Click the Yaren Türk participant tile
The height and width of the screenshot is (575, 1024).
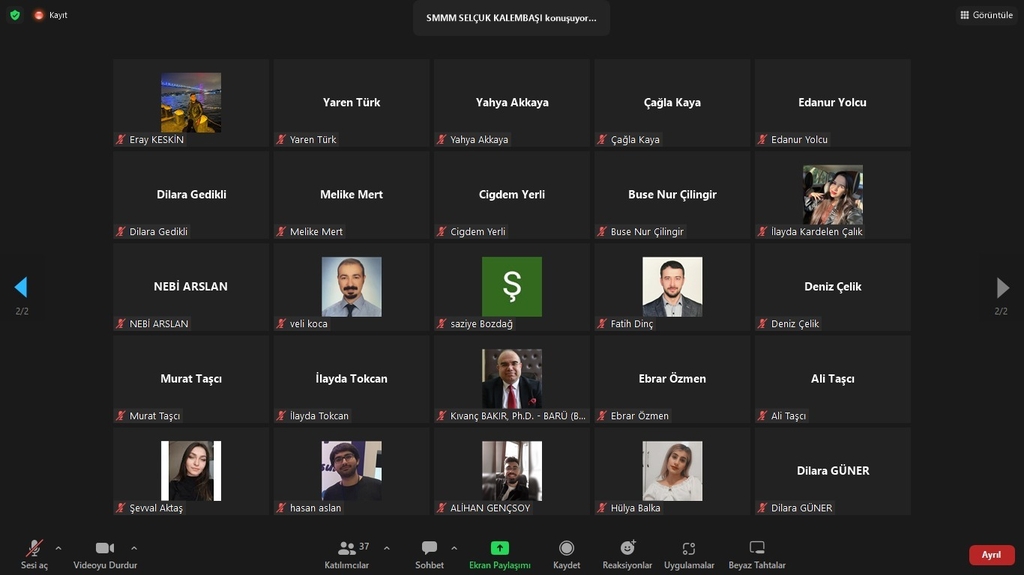click(351, 103)
